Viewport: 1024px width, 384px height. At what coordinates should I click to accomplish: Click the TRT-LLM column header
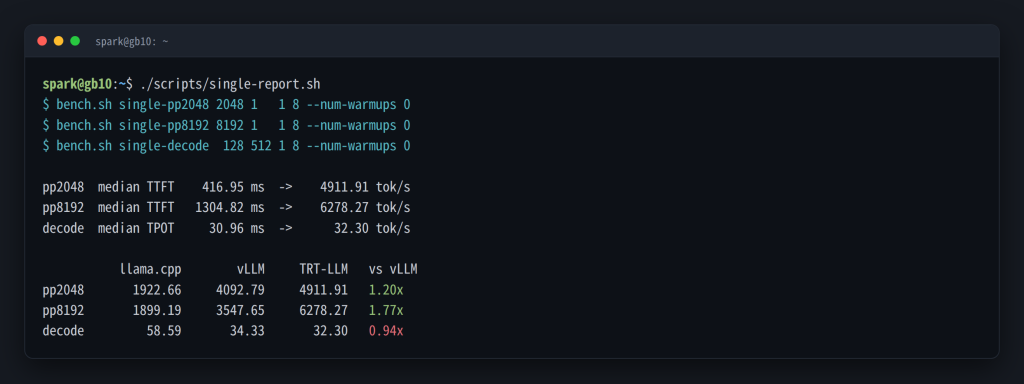click(324, 269)
